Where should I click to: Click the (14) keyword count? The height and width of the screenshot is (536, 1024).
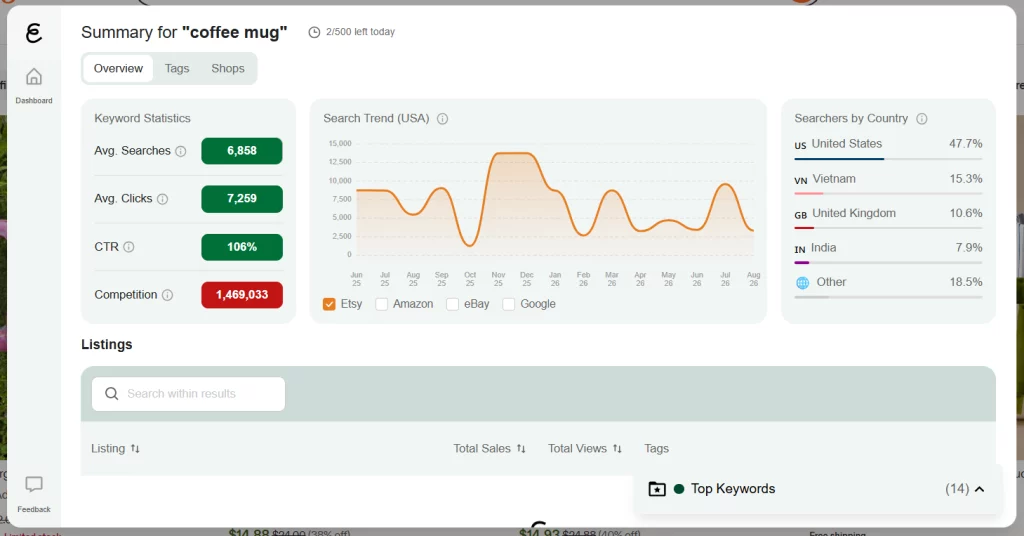(x=957, y=489)
